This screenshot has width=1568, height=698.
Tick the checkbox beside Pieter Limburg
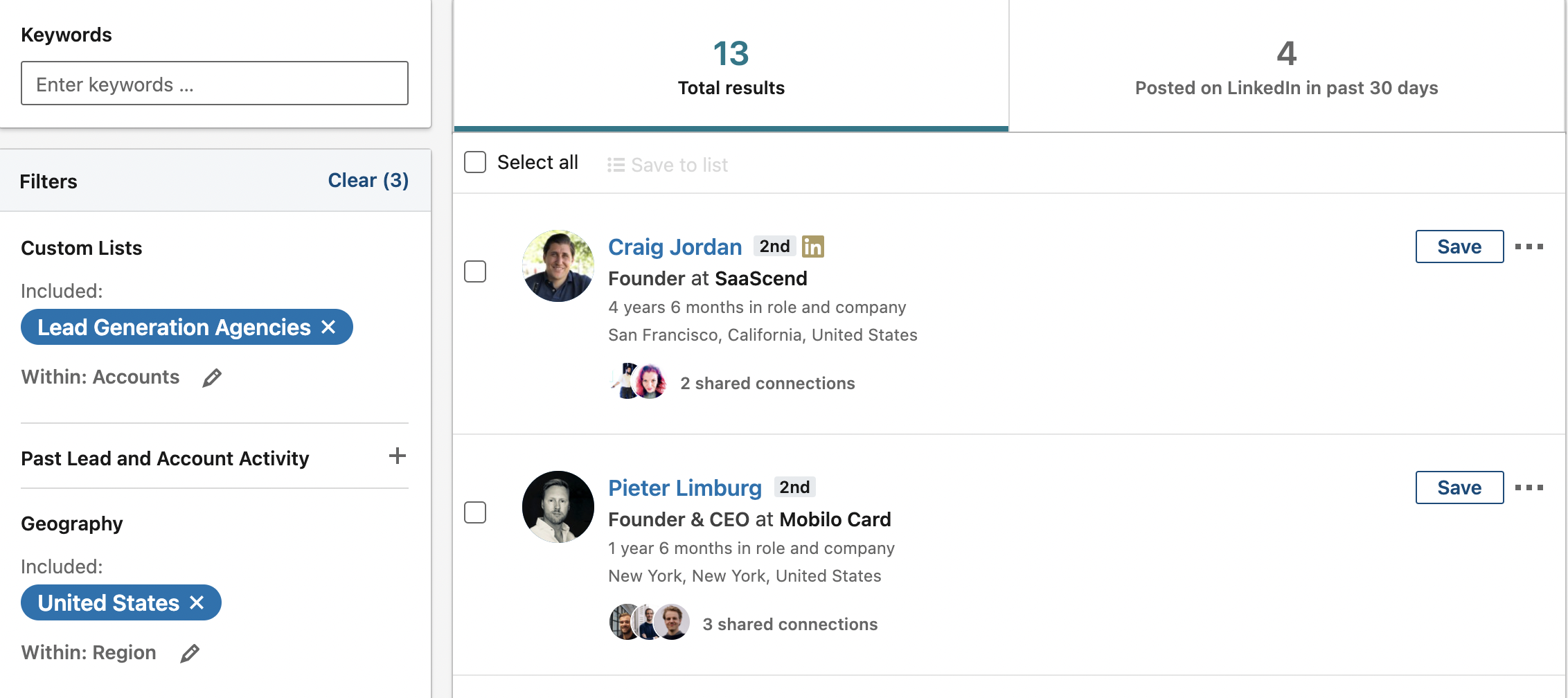click(x=475, y=512)
